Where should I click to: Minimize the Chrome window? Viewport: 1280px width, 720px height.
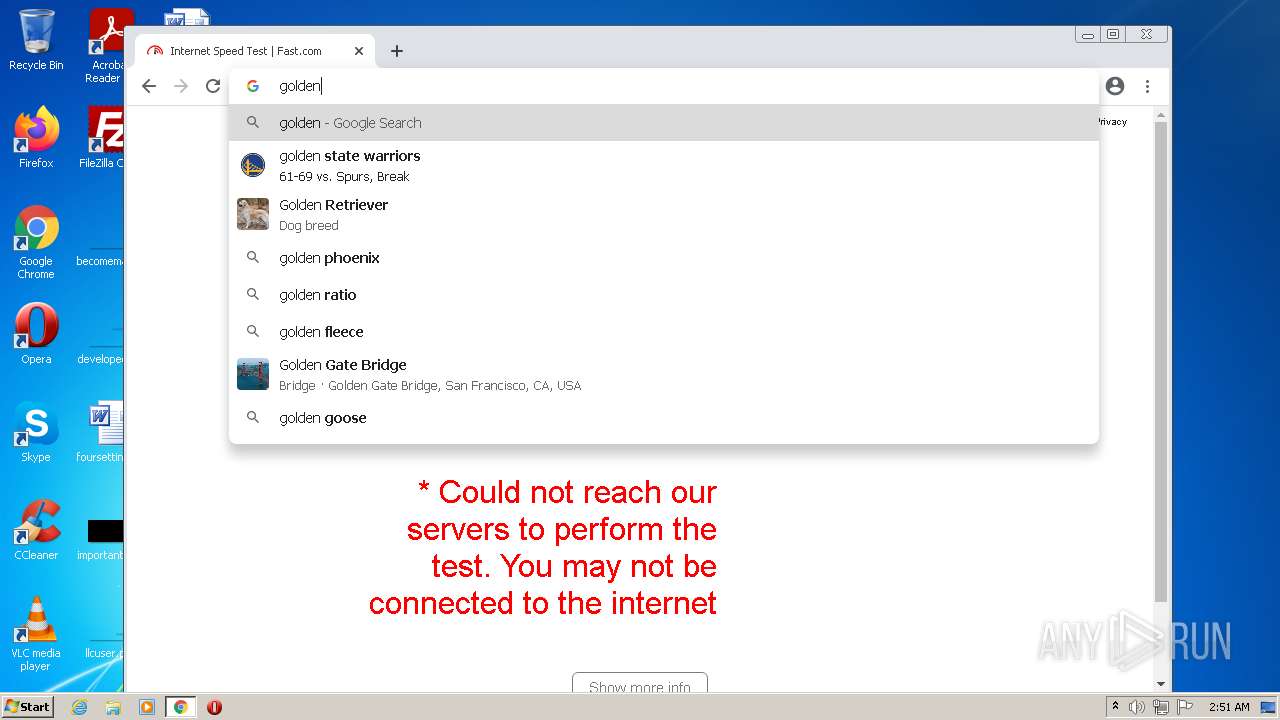[x=1088, y=34]
